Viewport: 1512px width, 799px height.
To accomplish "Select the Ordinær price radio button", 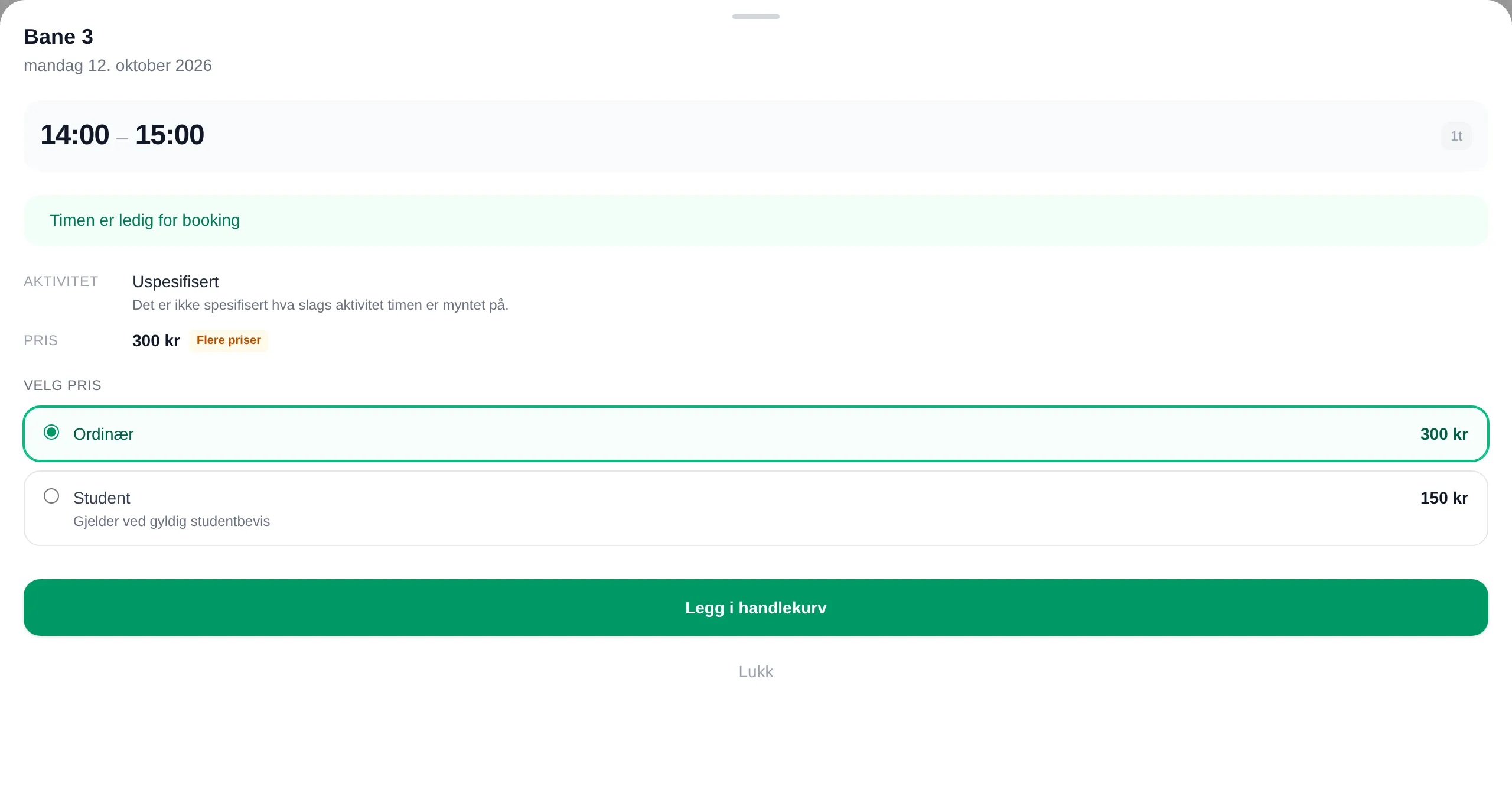I will point(51,433).
